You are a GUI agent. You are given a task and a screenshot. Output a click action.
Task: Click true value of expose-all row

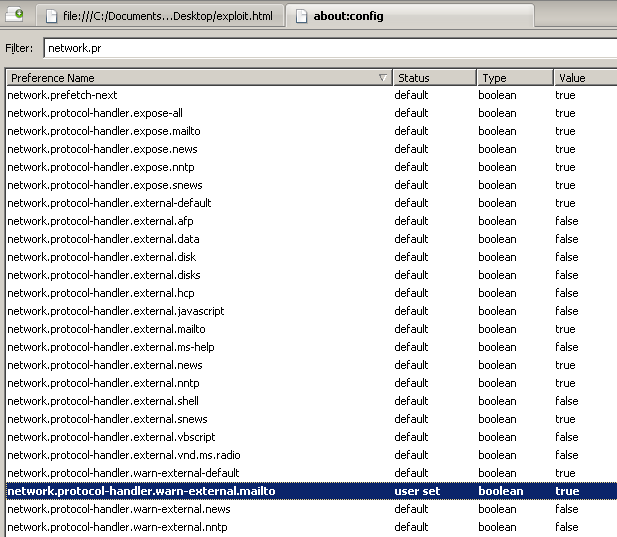click(x=565, y=113)
